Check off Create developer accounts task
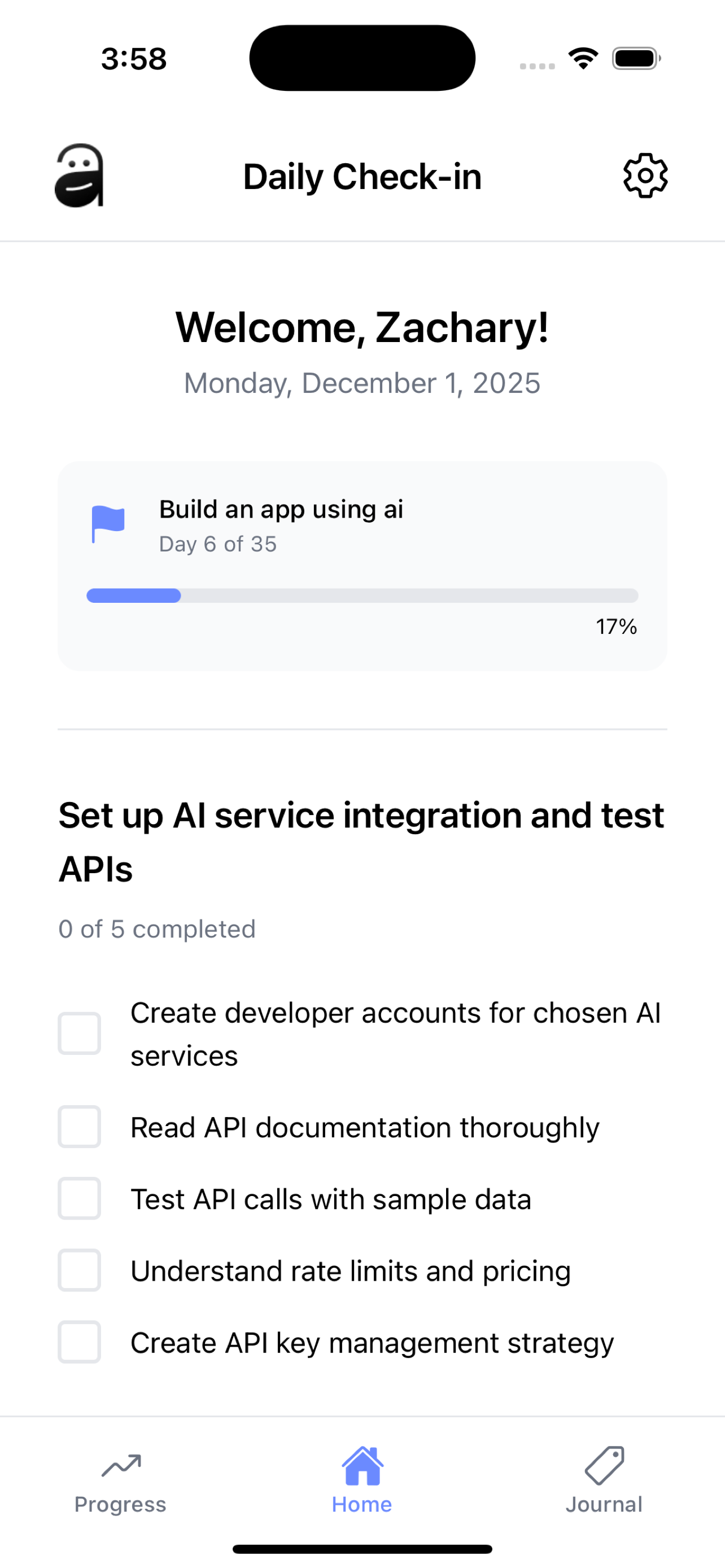Image resolution: width=725 pixels, height=1568 pixels. [79, 1033]
